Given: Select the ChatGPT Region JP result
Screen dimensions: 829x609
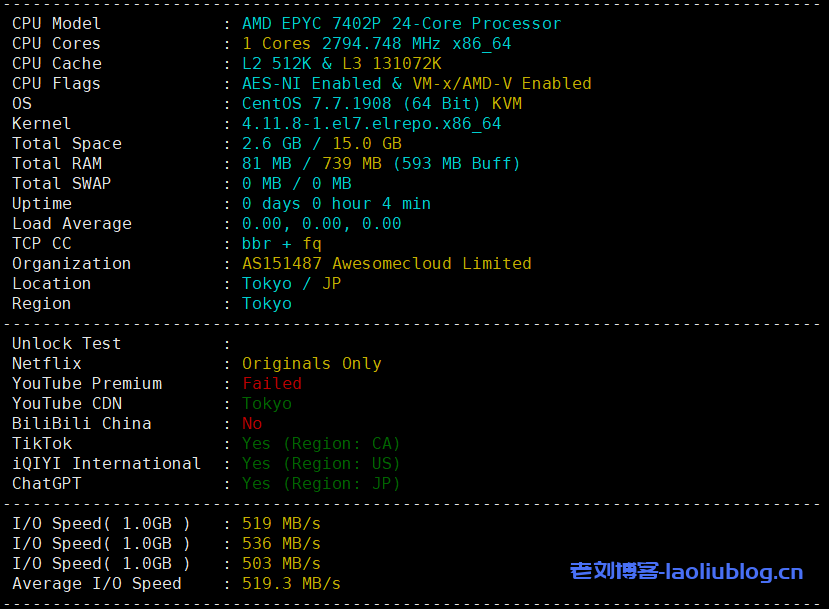Looking at the screenshot, I should (x=320, y=483).
